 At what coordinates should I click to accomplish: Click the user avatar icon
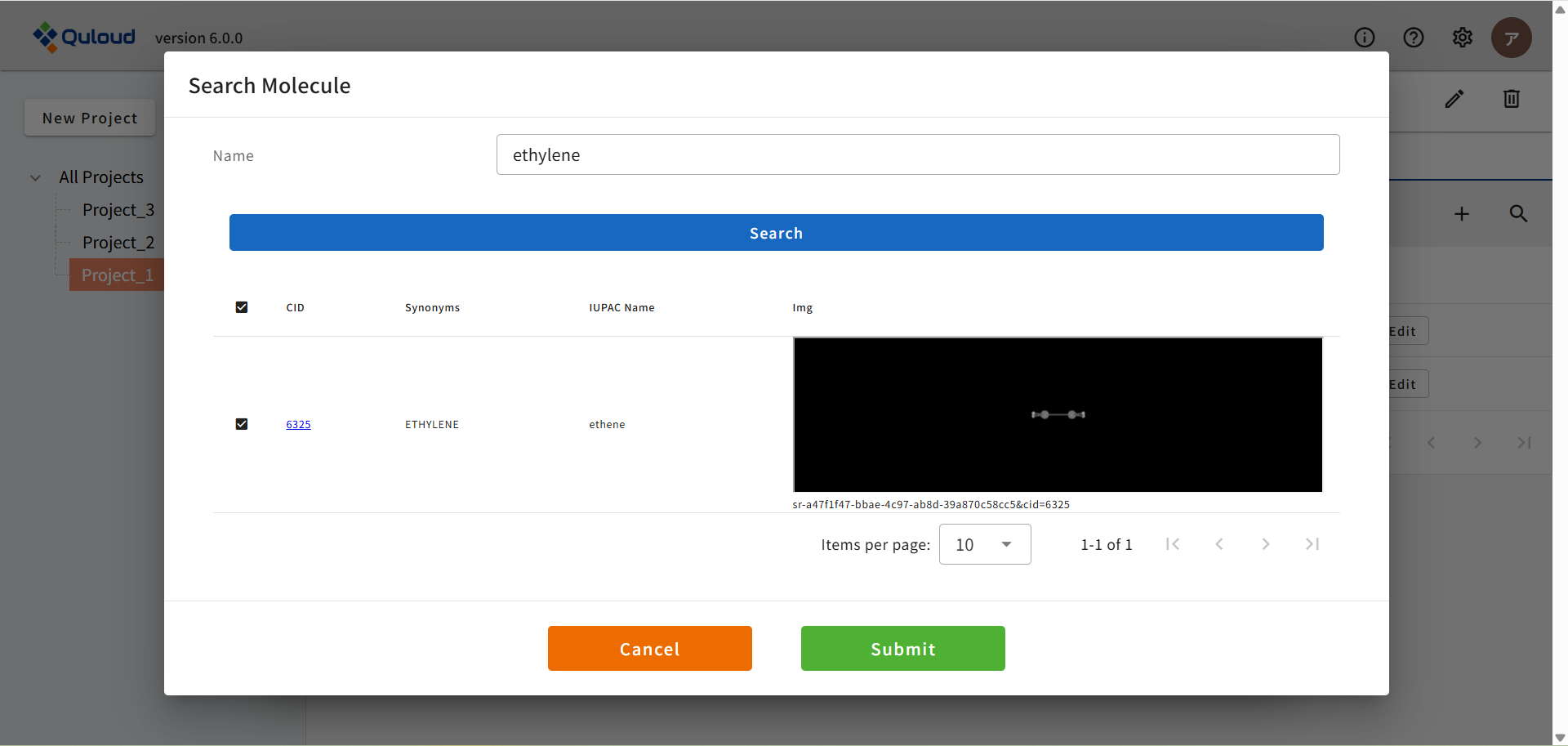tap(1511, 38)
